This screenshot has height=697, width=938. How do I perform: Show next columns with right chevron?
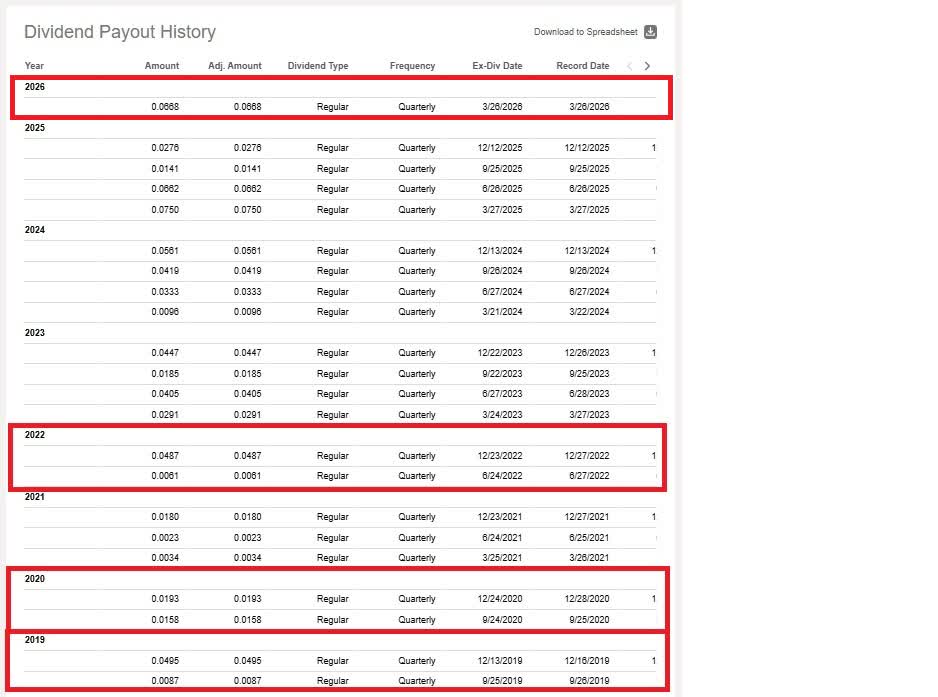coord(647,66)
